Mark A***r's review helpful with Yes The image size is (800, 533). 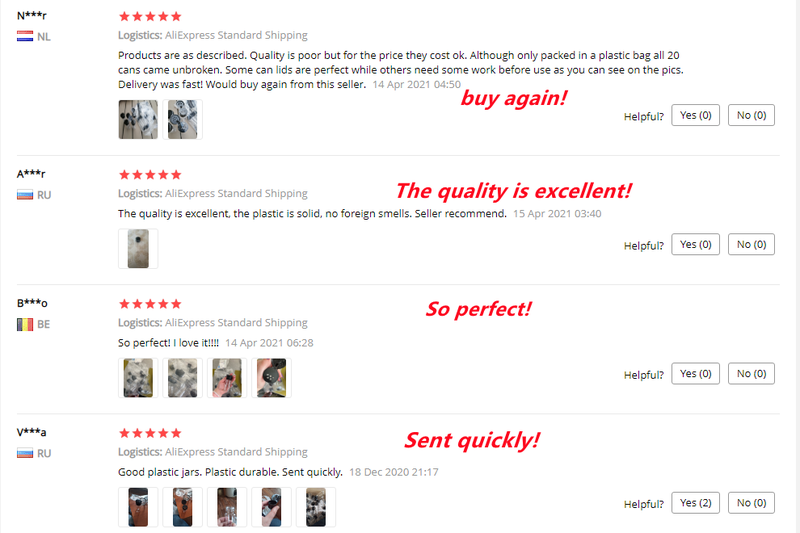coord(695,244)
